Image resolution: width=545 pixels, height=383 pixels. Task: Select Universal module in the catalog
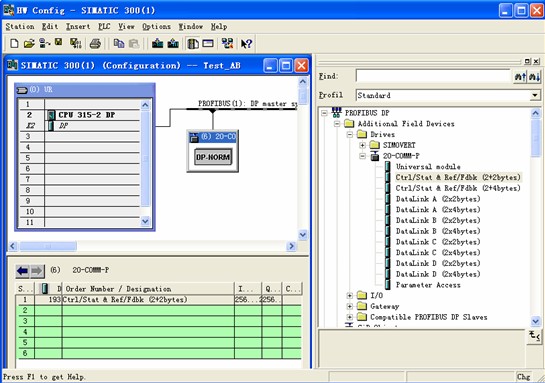428,167
